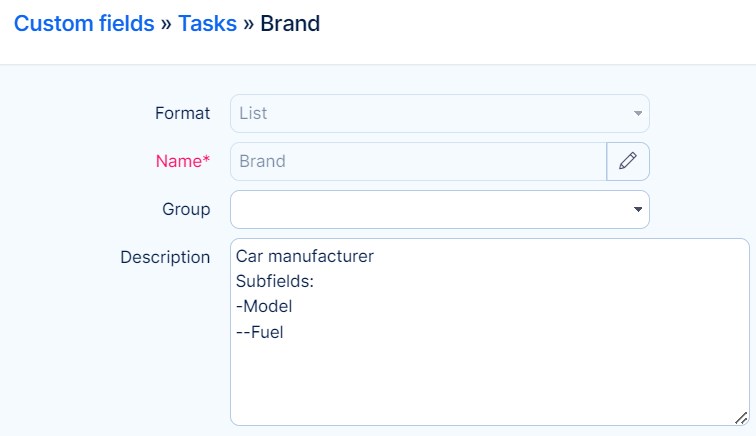This screenshot has height=436, width=756.
Task: Click the Description field label
Action: click(x=165, y=257)
